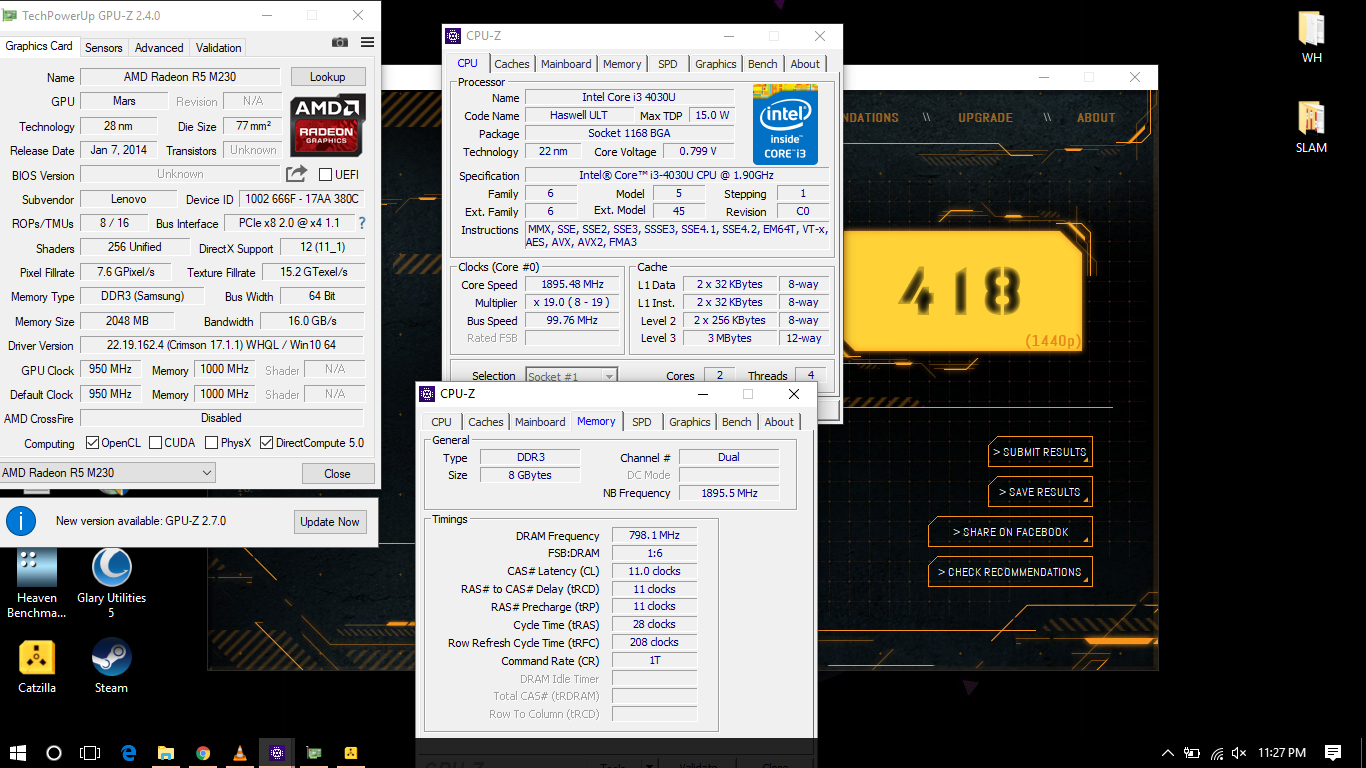Click the Bus Interface question mark help icon
This screenshot has width=1366, height=768.
pyautogui.click(x=362, y=223)
